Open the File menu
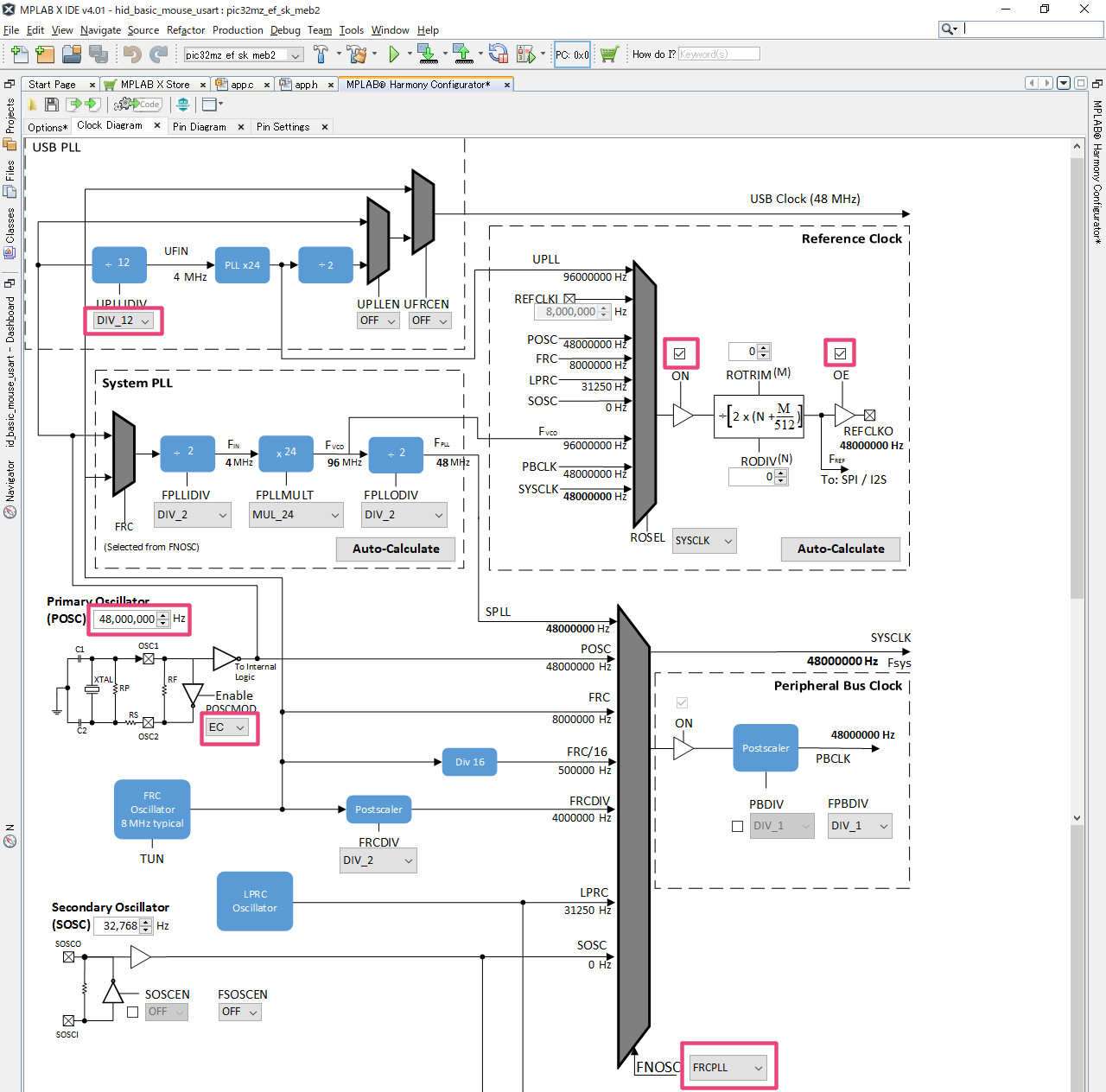1106x1092 pixels. (x=11, y=30)
